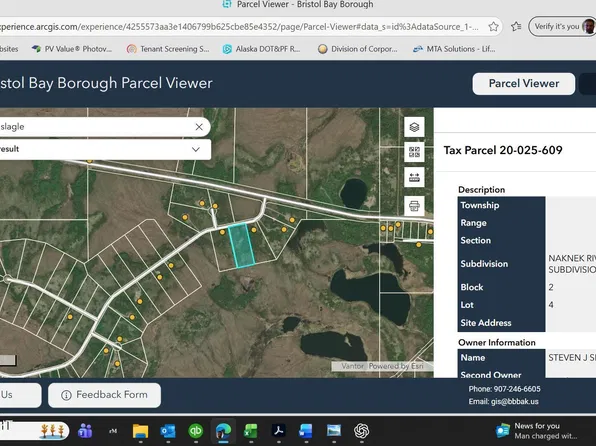Open the Division of Corporations bookmark

tap(358, 49)
